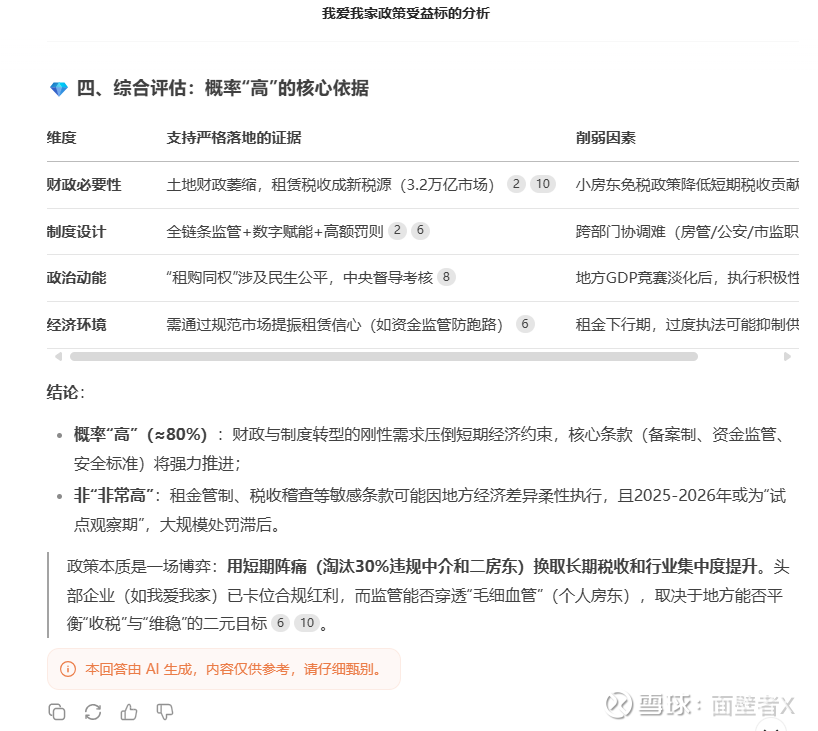The width and height of the screenshot is (818, 731).
Task: Copy the AI answer with the copy icon
Action: tap(57, 712)
